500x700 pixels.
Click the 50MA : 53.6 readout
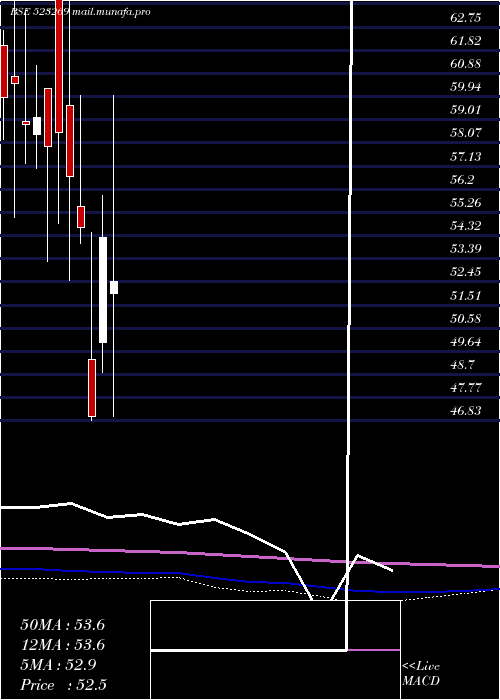[x=62, y=625]
